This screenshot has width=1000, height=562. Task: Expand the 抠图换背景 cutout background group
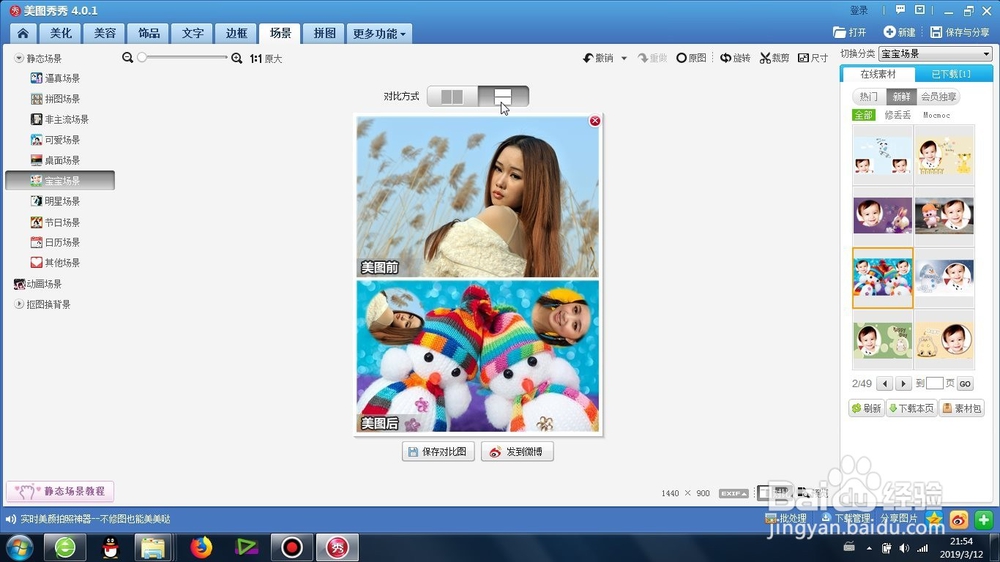click(19, 304)
